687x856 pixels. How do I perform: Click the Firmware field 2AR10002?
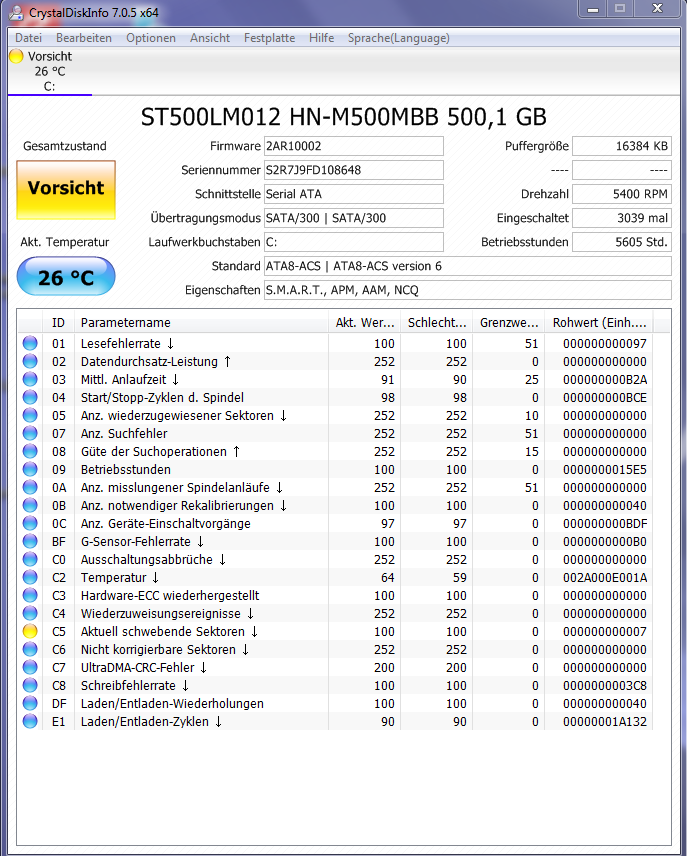tap(354, 146)
